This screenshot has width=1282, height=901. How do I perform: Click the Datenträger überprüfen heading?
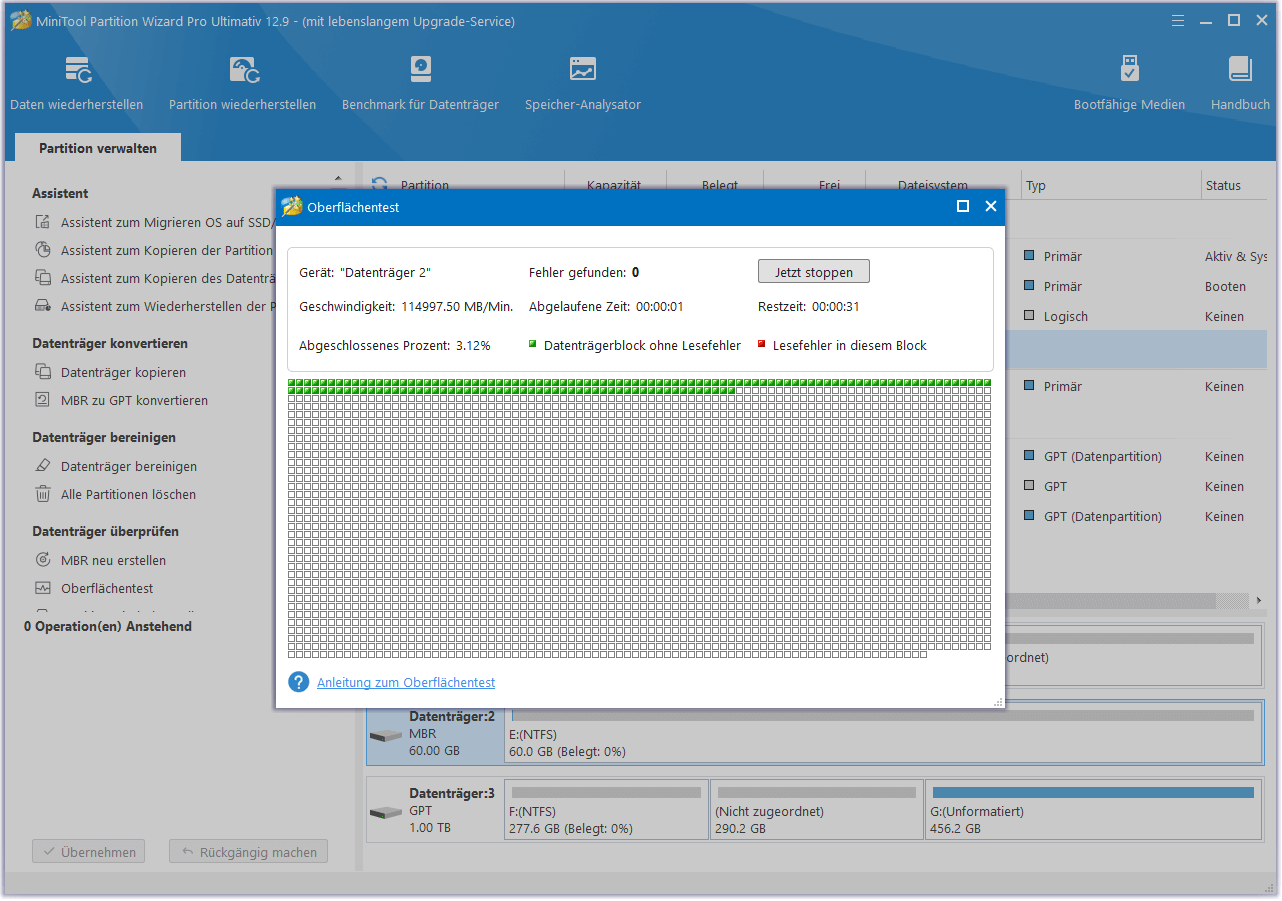[x=105, y=531]
